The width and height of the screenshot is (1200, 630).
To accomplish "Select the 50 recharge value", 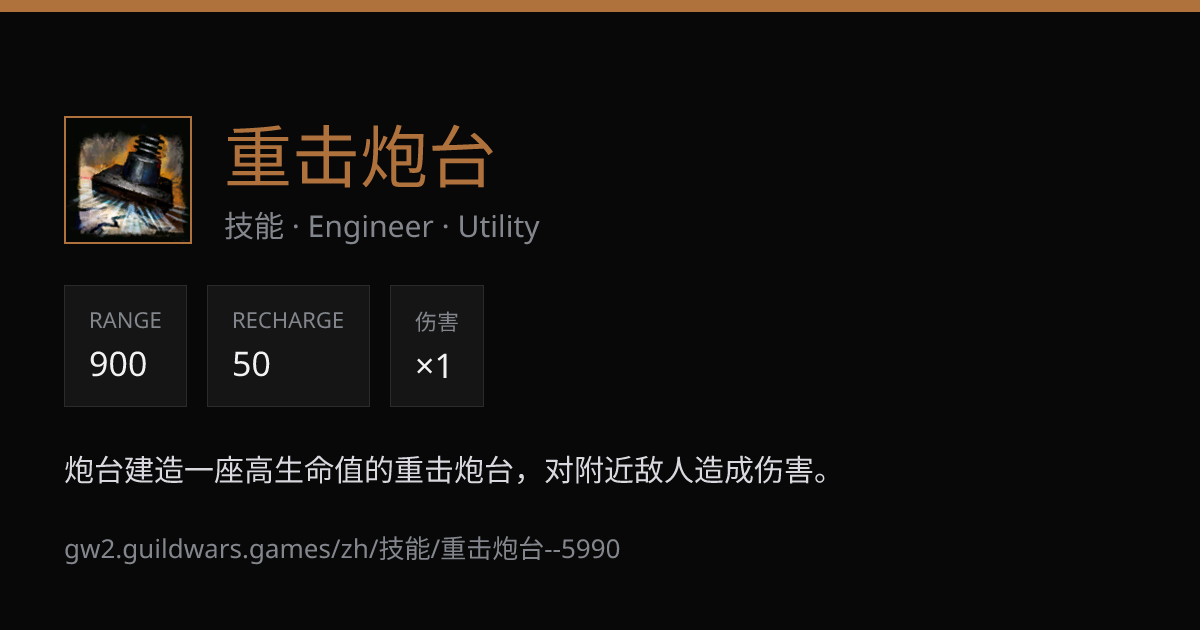I will click(x=251, y=365).
